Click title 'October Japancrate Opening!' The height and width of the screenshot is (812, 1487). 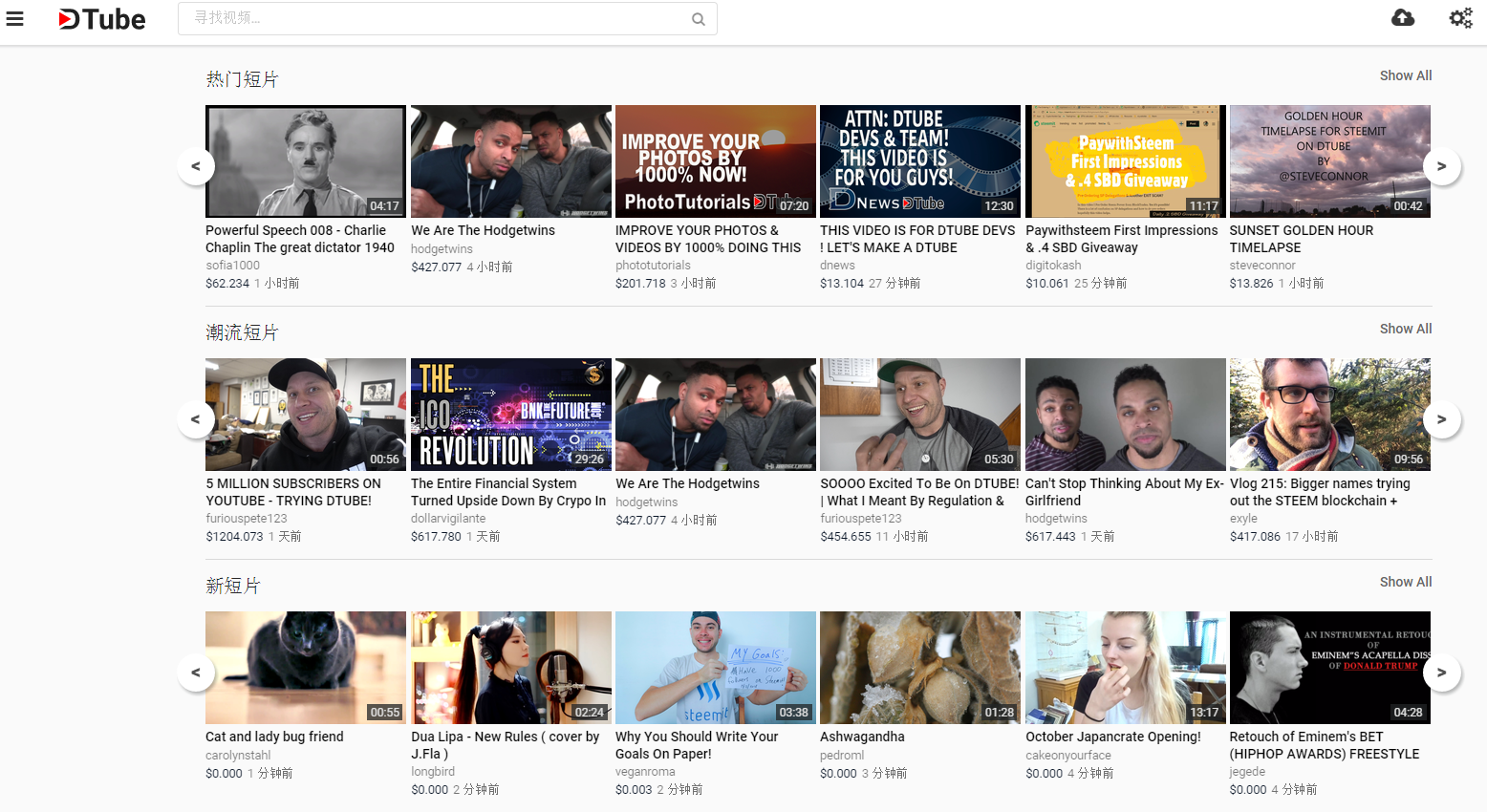1113,737
